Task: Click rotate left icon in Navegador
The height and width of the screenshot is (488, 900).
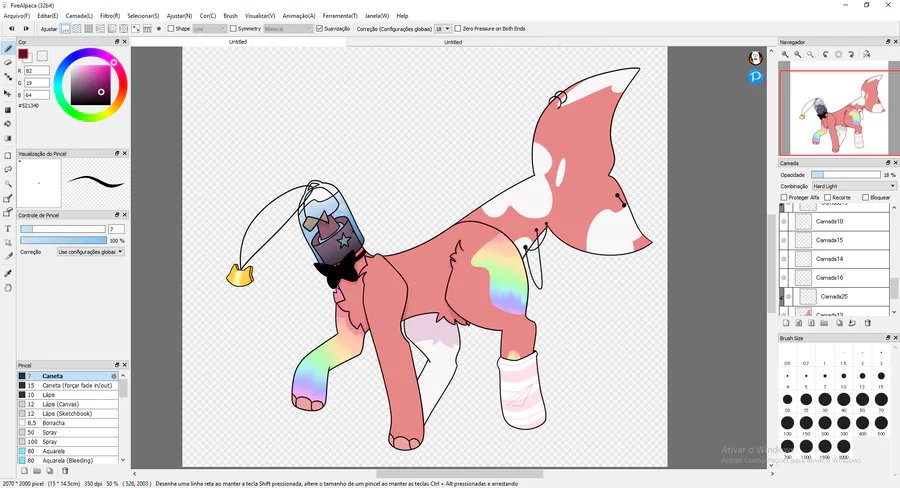Action: tap(825, 54)
